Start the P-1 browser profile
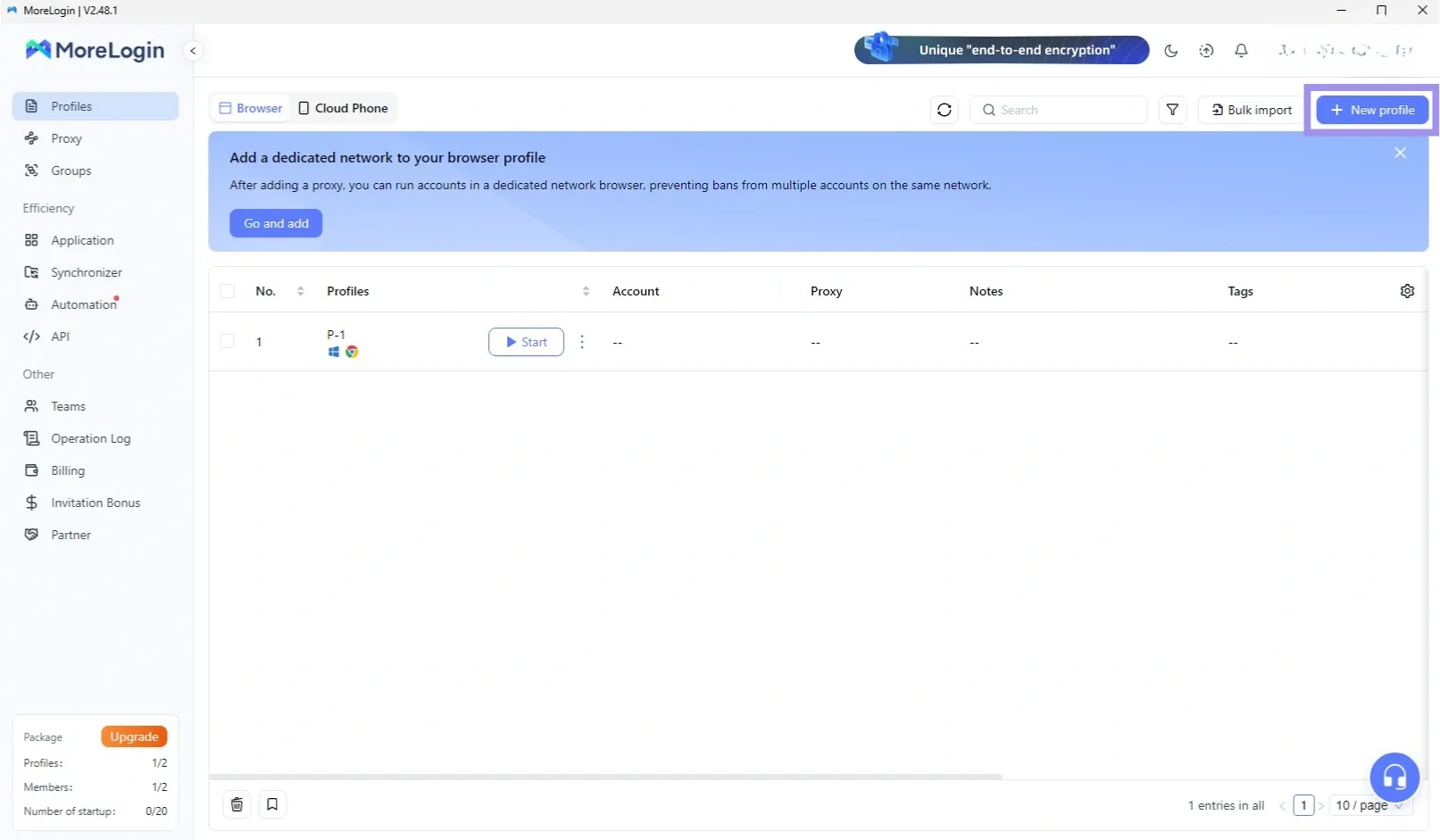 pos(526,342)
